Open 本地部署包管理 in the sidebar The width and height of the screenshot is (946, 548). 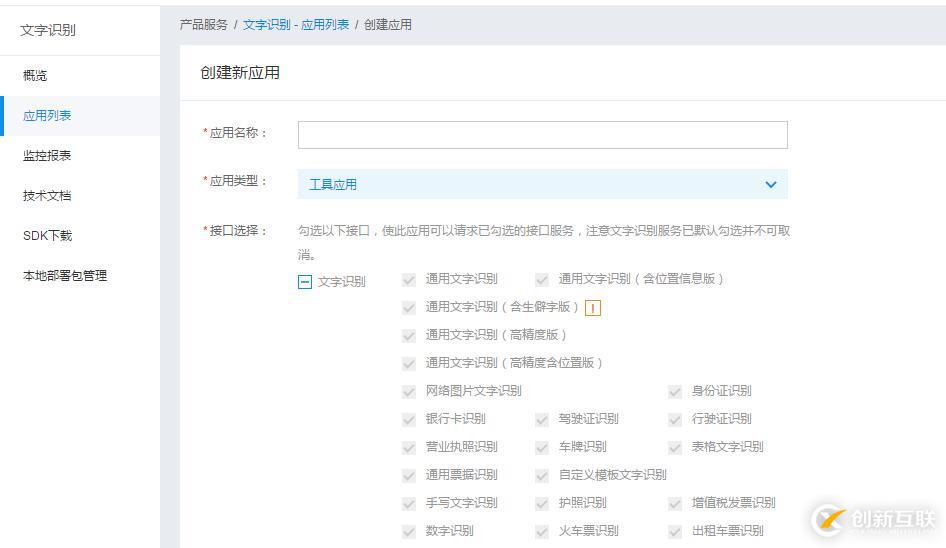click(65, 276)
